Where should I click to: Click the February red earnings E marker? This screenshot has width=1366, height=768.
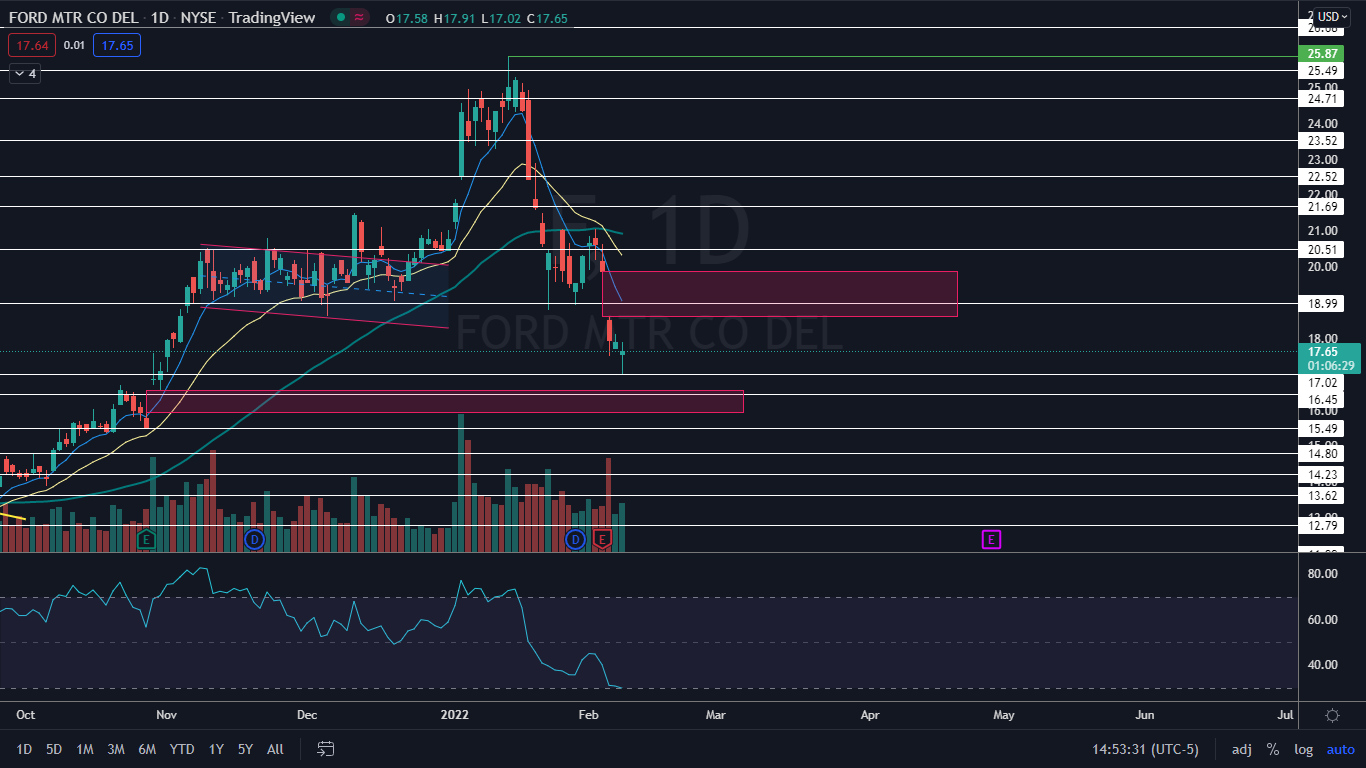point(602,540)
